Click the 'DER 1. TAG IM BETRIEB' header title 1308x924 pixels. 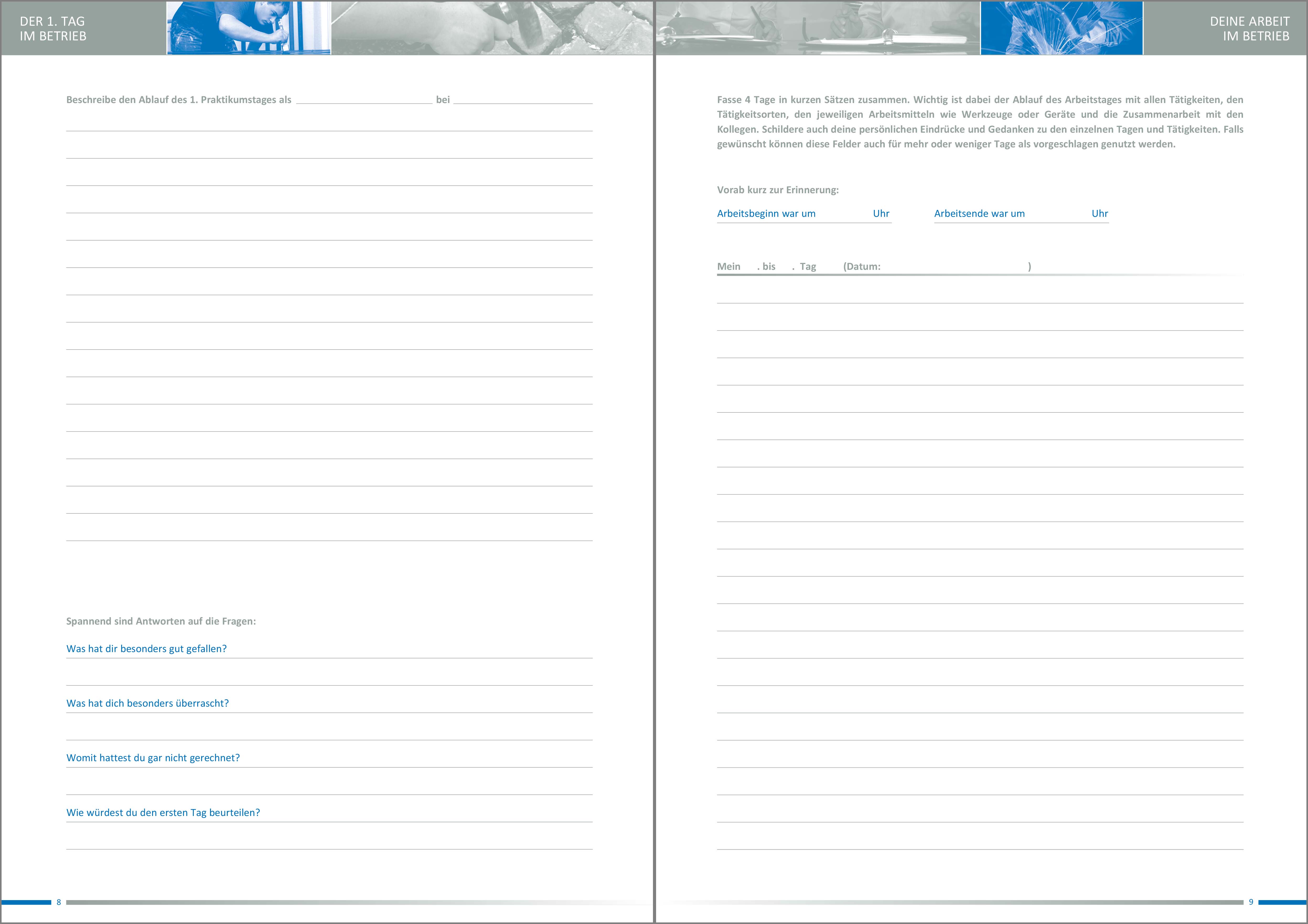click(53, 29)
